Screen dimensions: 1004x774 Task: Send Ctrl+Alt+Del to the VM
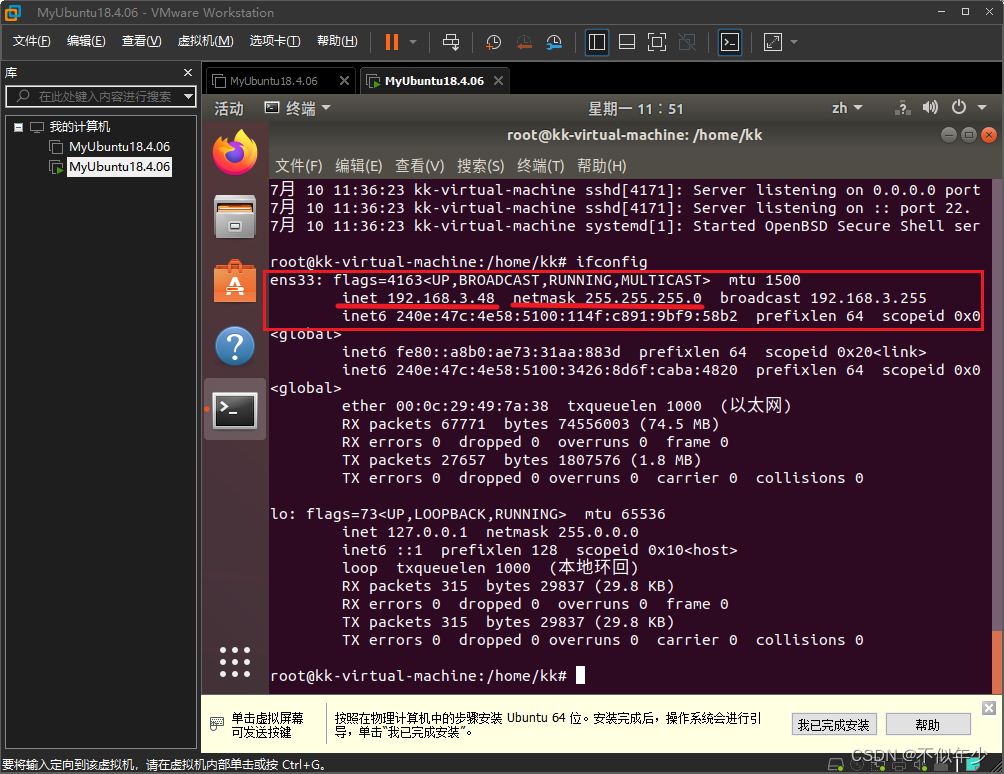coord(451,42)
